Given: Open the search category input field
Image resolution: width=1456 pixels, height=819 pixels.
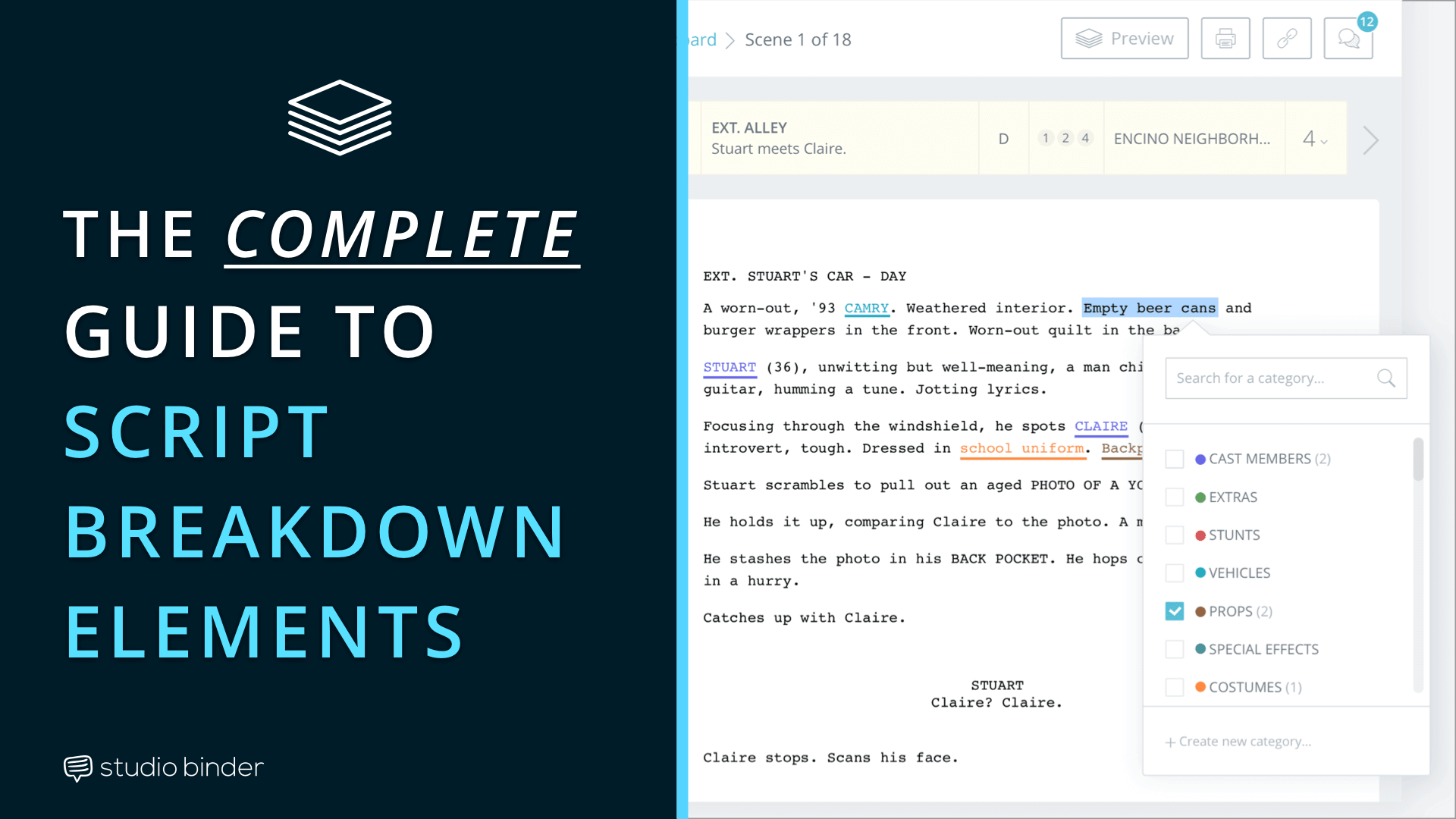Looking at the screenshot, I should (1284, 377).
